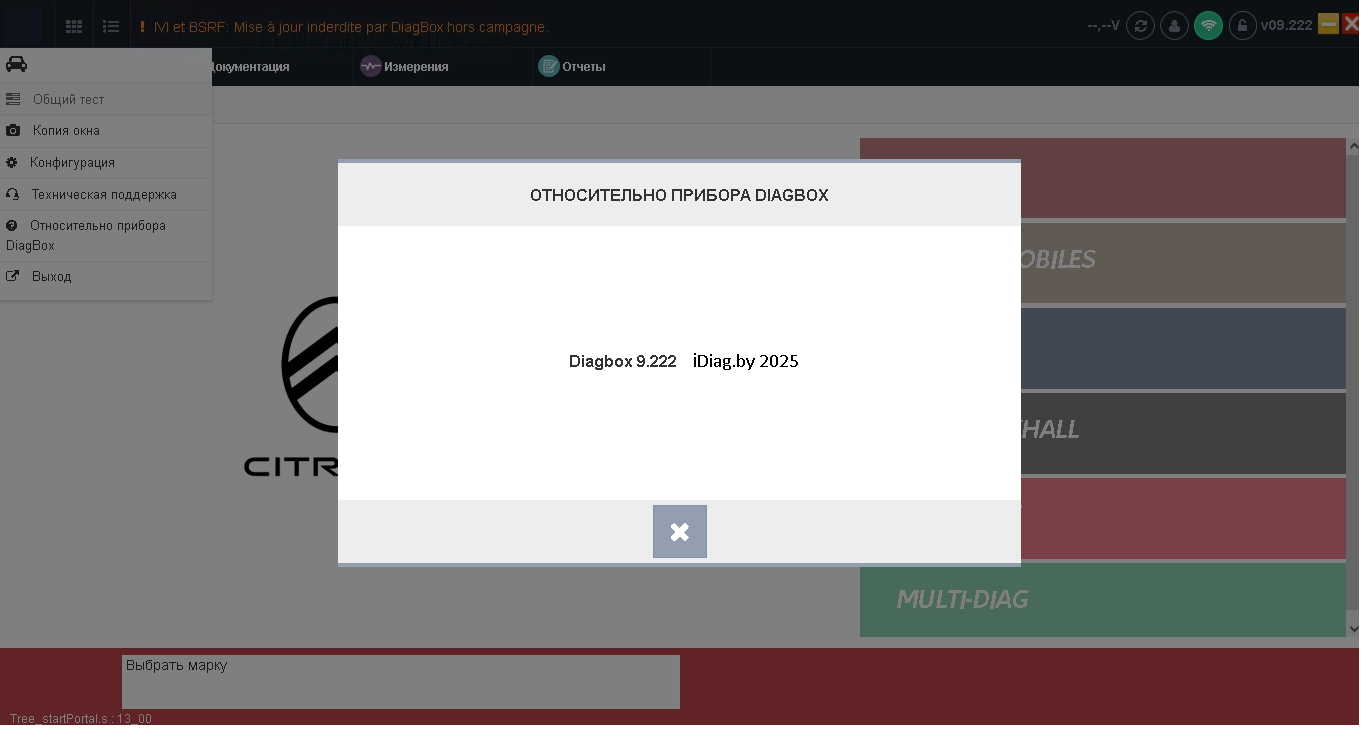Select Общий тест in the side menu

tap(68, 99)
